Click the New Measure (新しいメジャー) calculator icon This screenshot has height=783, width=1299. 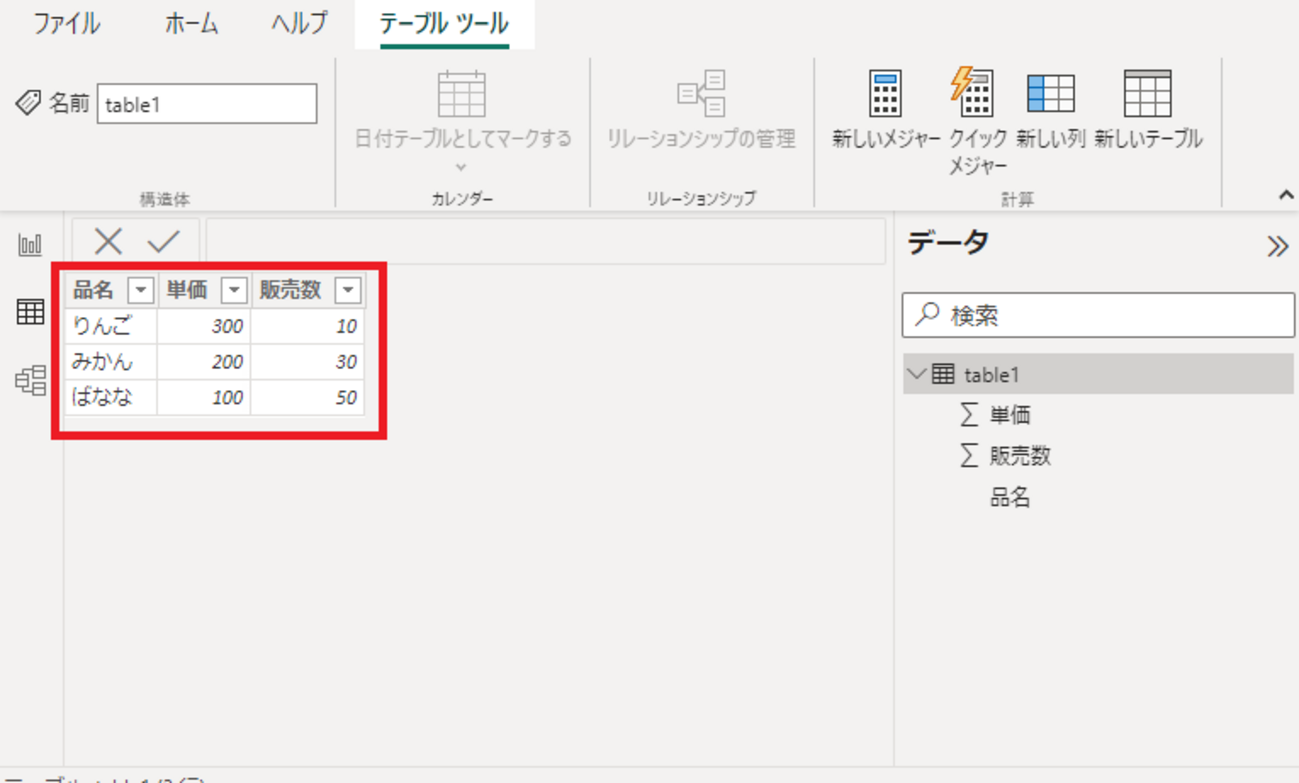tap(885, 94)
